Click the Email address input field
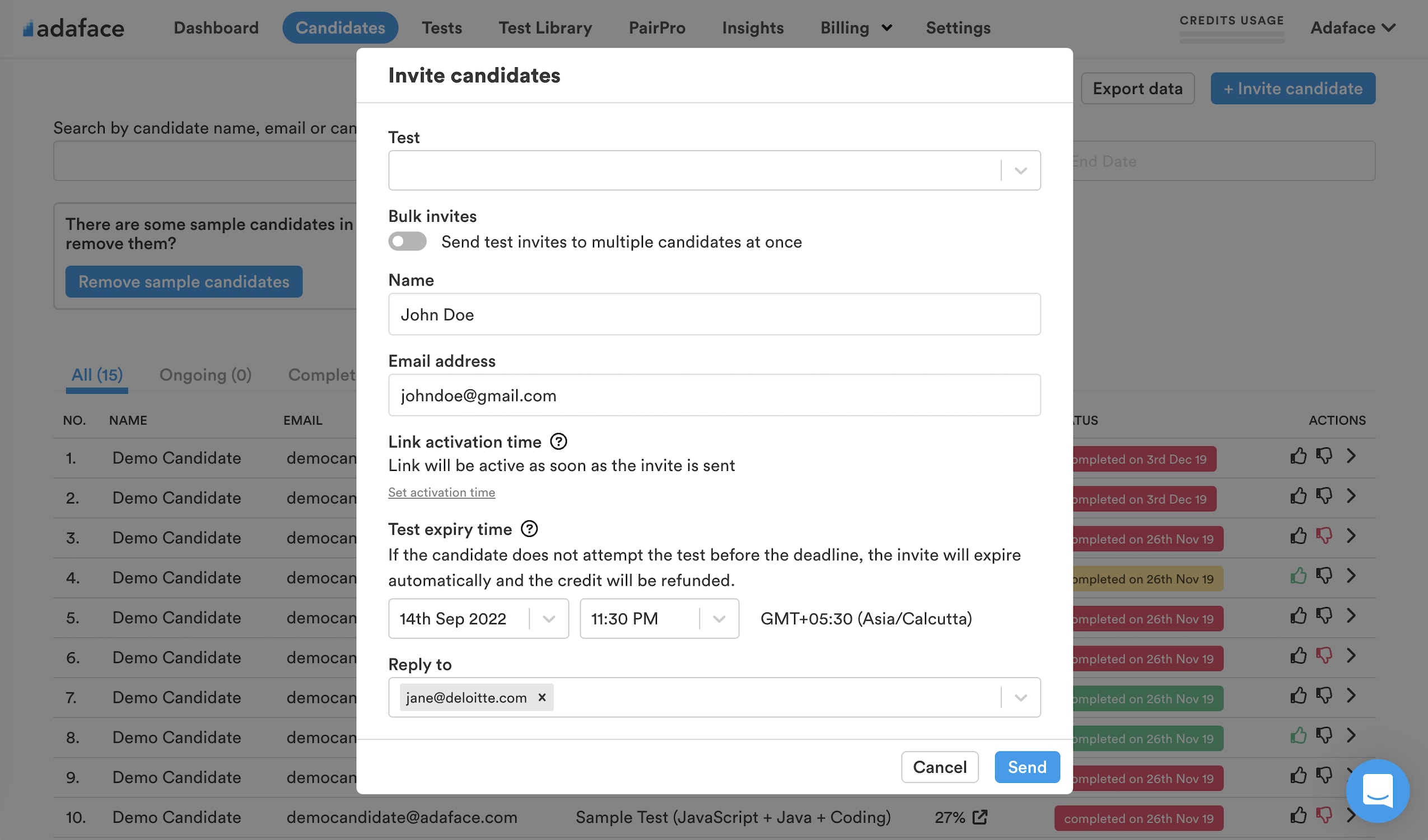This screenshot has width=1428, height=840. (714, 395)
